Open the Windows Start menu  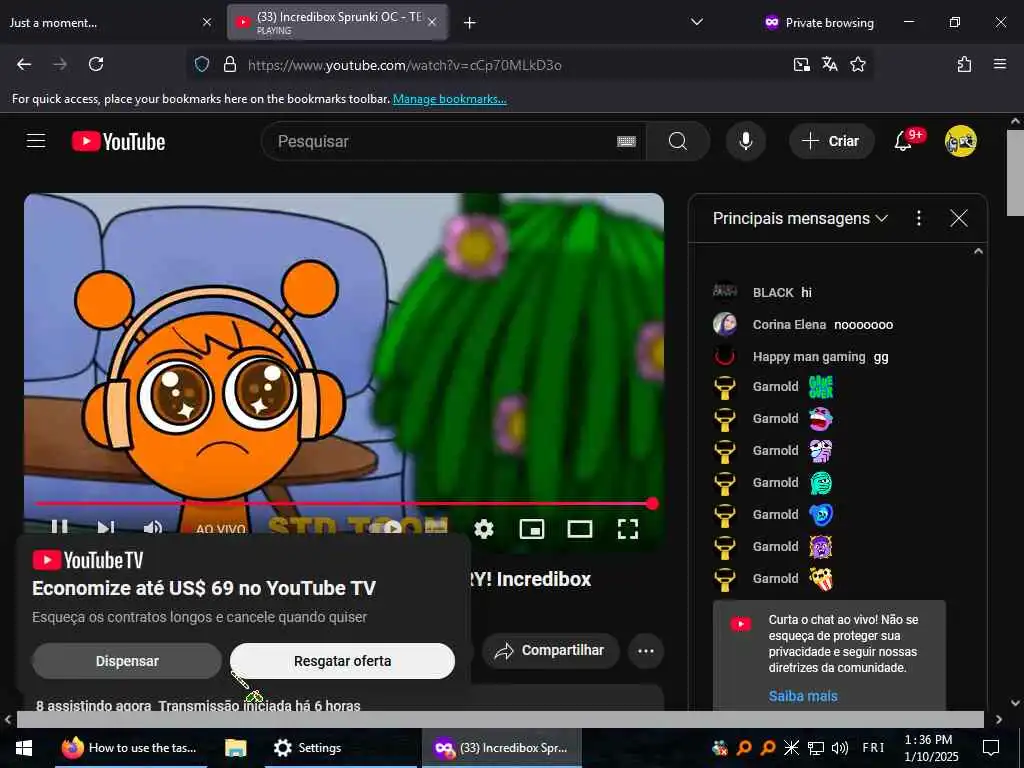click(24, 748)
